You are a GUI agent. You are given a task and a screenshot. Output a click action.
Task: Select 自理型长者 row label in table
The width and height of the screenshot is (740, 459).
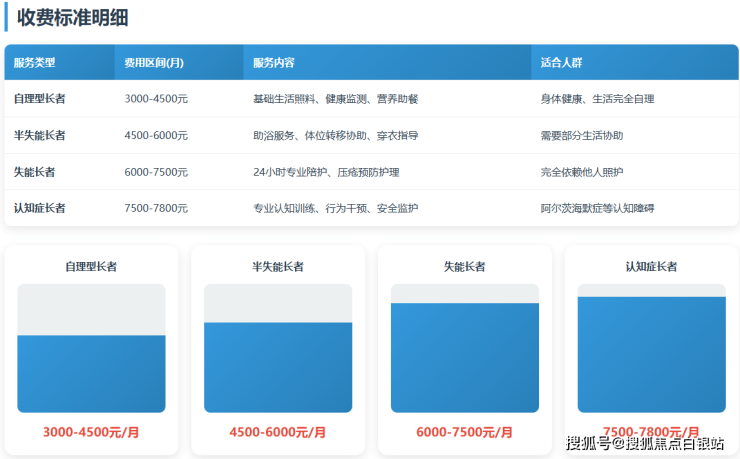pyautogui.click(x=40, y=99)
